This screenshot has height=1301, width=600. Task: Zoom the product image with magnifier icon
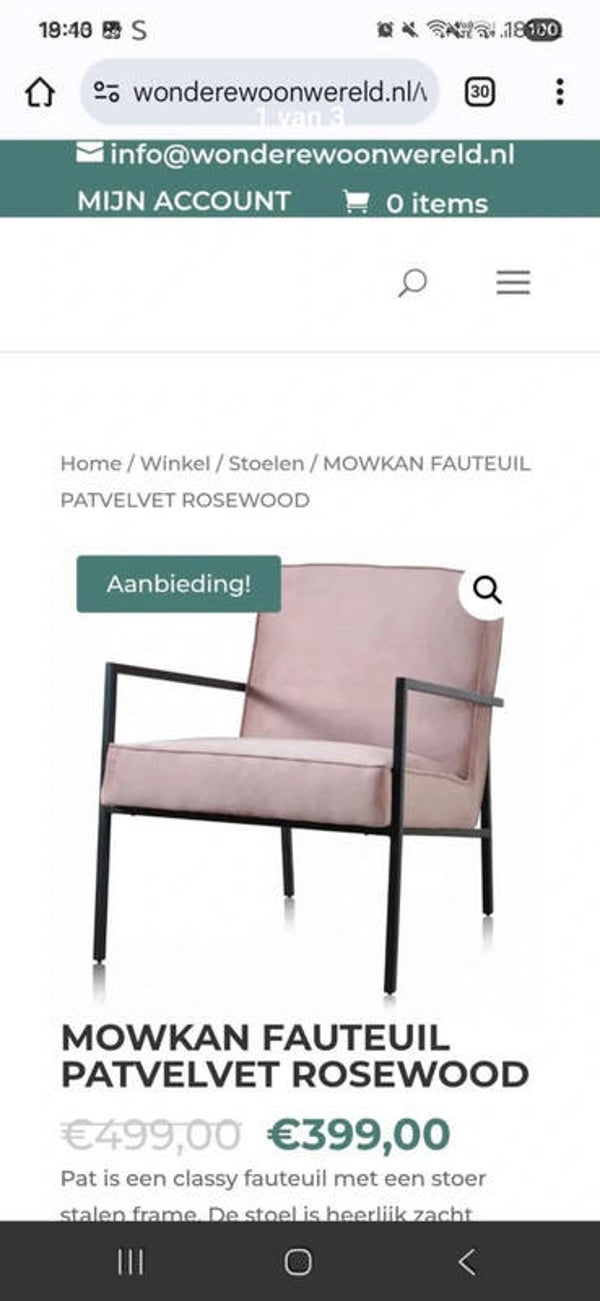coord(487,591)
